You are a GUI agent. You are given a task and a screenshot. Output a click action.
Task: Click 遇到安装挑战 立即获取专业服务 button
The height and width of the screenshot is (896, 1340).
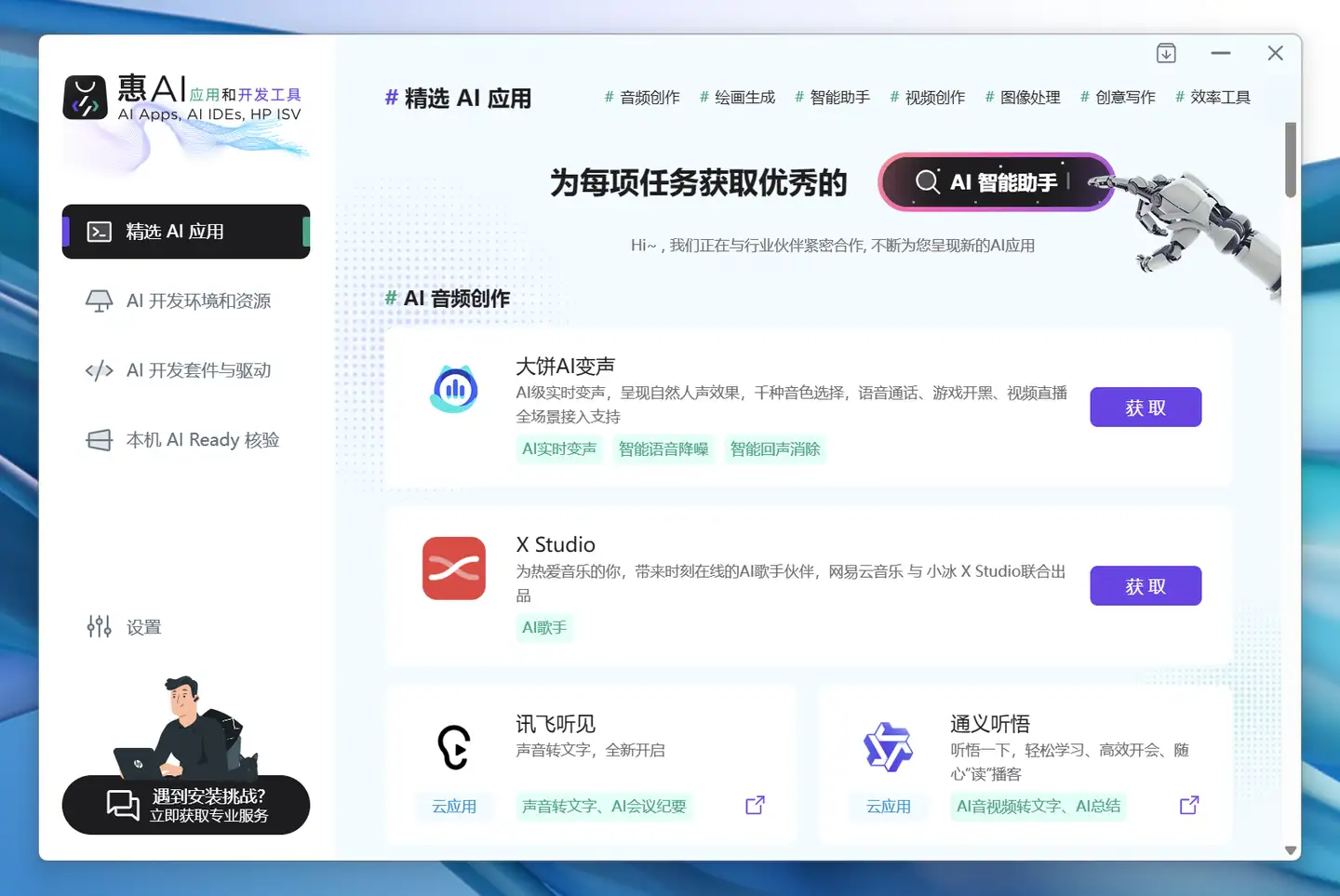click(186, 805)
